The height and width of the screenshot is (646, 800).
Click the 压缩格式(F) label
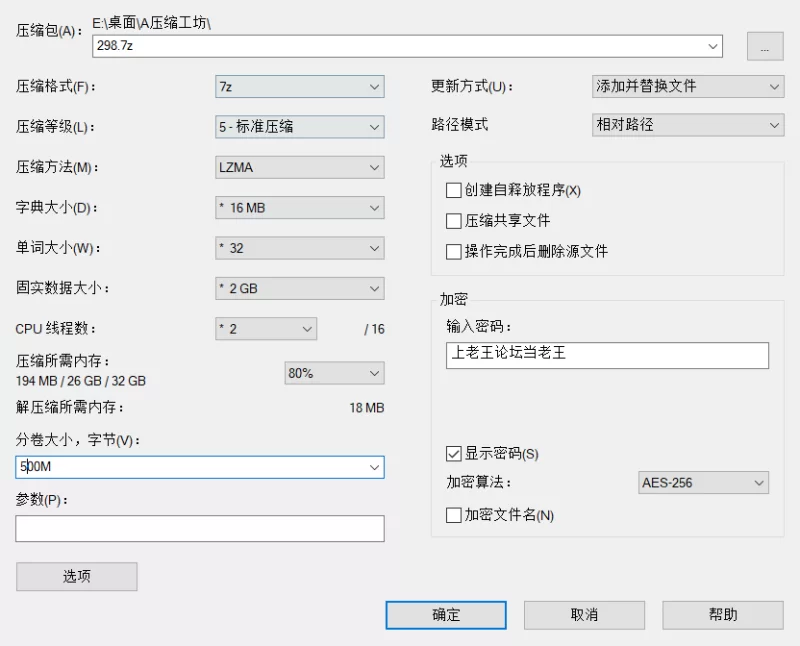[x=56, y=86]
